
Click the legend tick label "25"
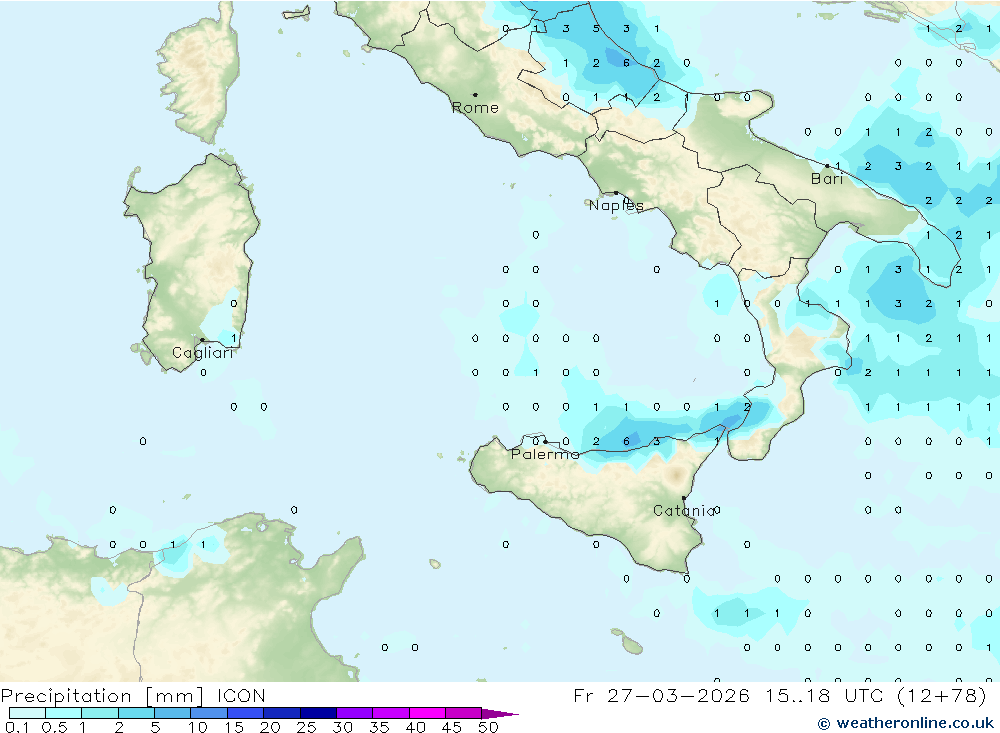pyautogui.click(x=306, y=727)
